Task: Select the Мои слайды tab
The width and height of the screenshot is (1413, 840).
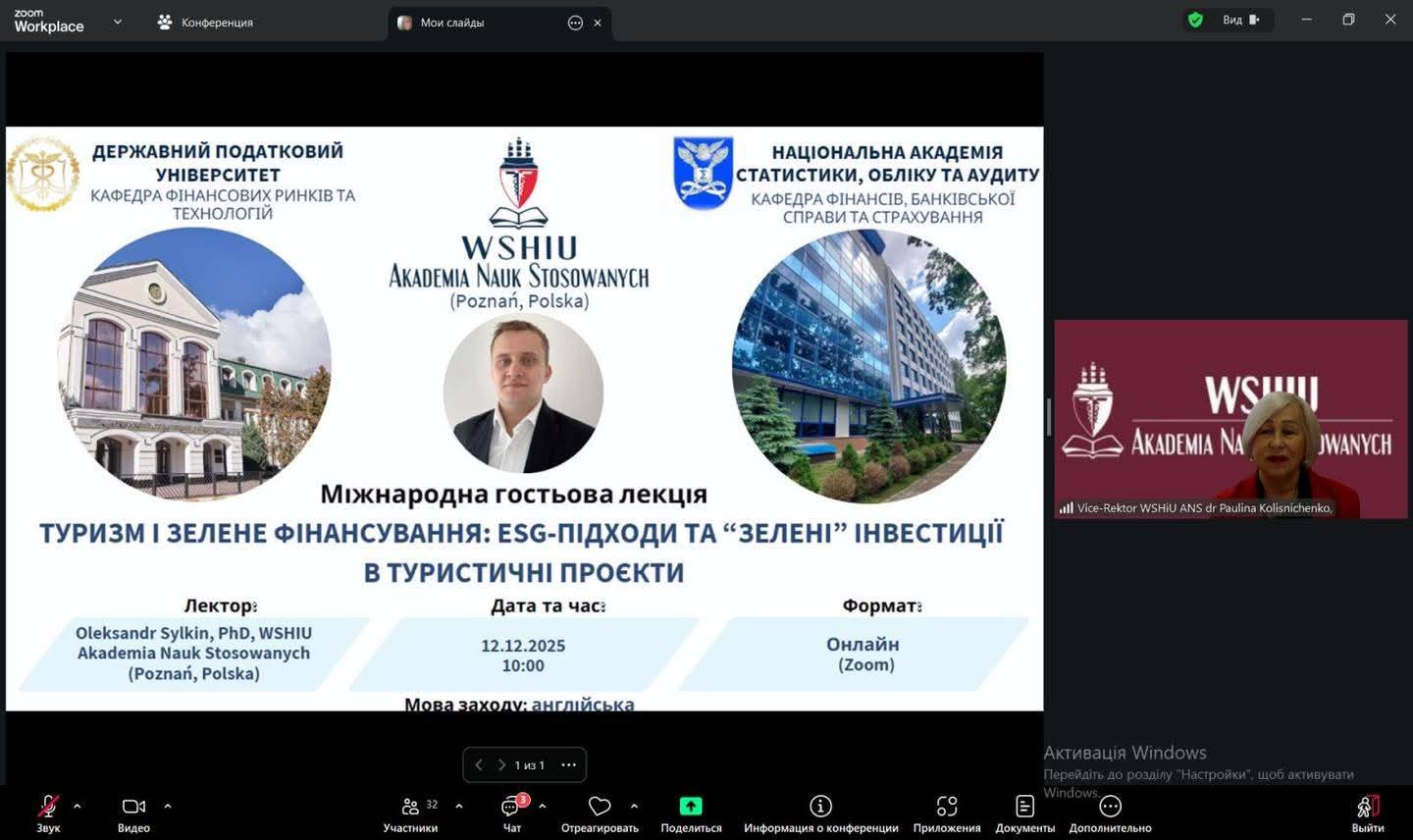Action: tap(451, 23)
